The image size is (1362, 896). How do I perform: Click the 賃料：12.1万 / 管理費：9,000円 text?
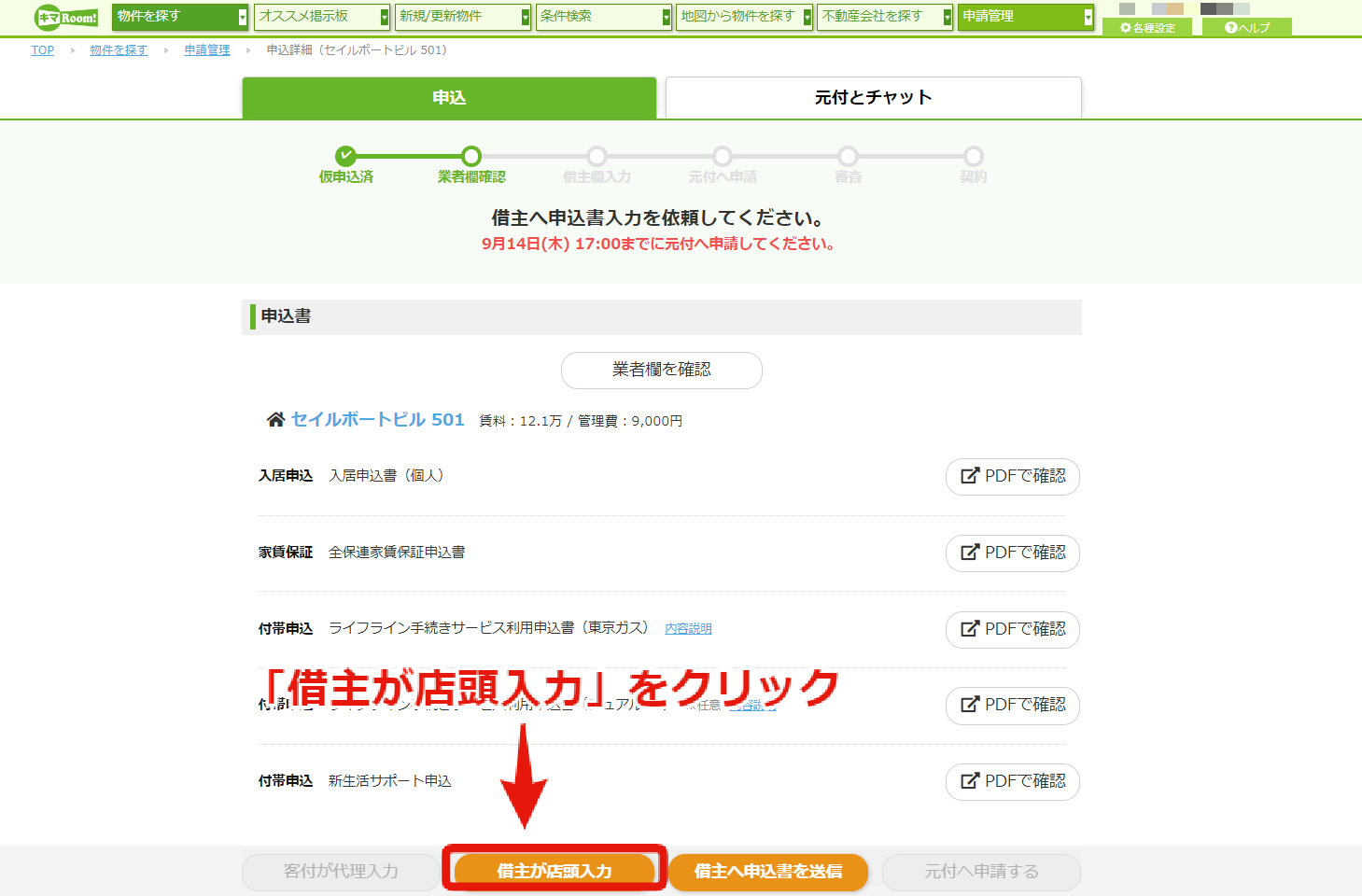click(581, 421)
